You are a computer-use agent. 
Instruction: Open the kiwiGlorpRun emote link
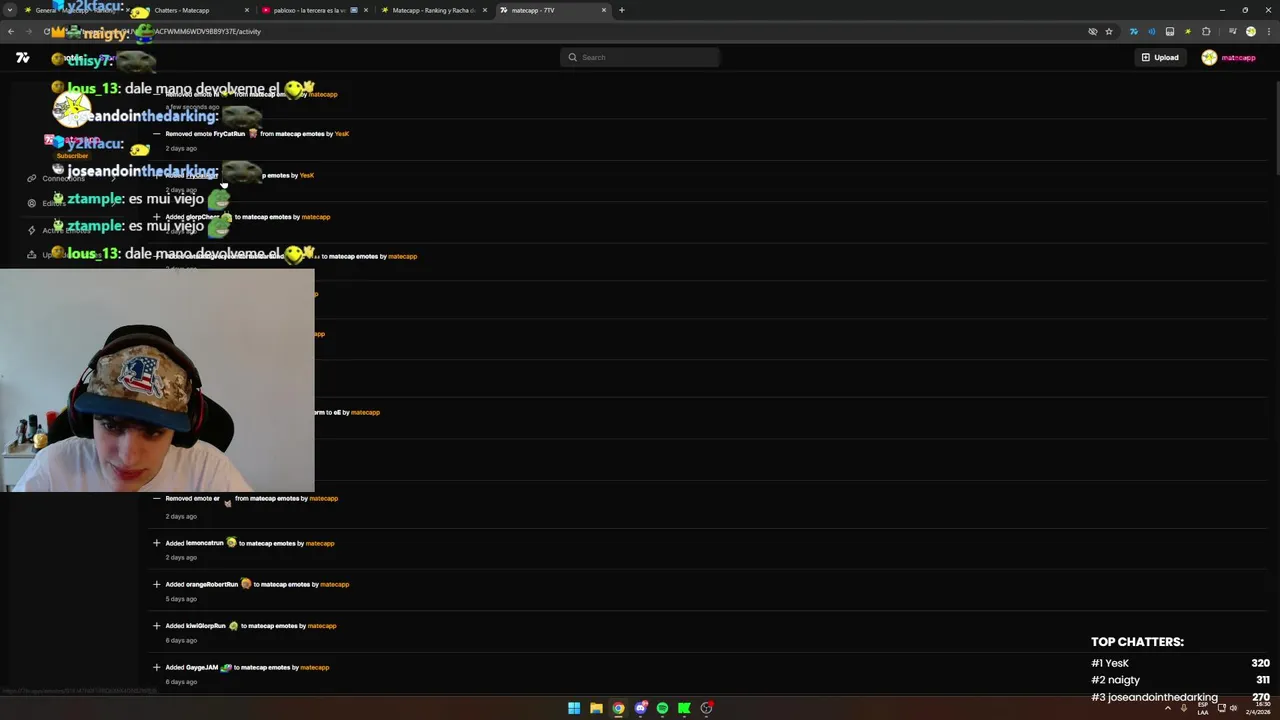[x=206, y=626]
